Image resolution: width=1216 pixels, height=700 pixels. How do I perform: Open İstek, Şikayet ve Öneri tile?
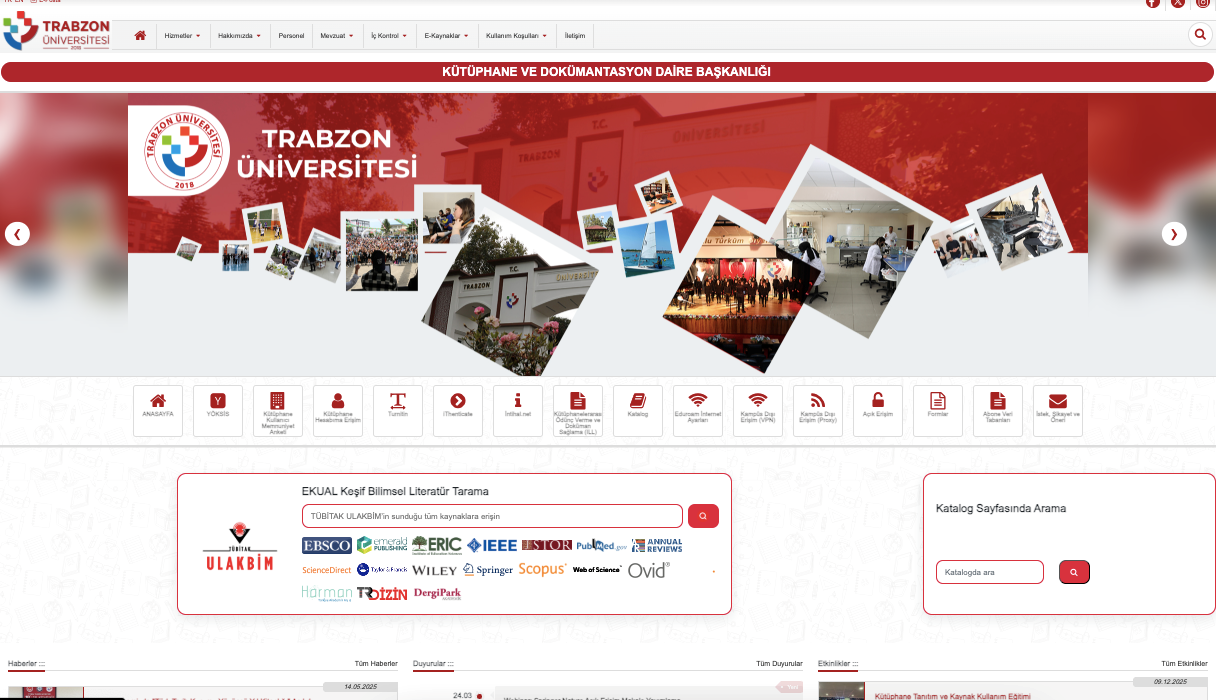[1058, 411]
